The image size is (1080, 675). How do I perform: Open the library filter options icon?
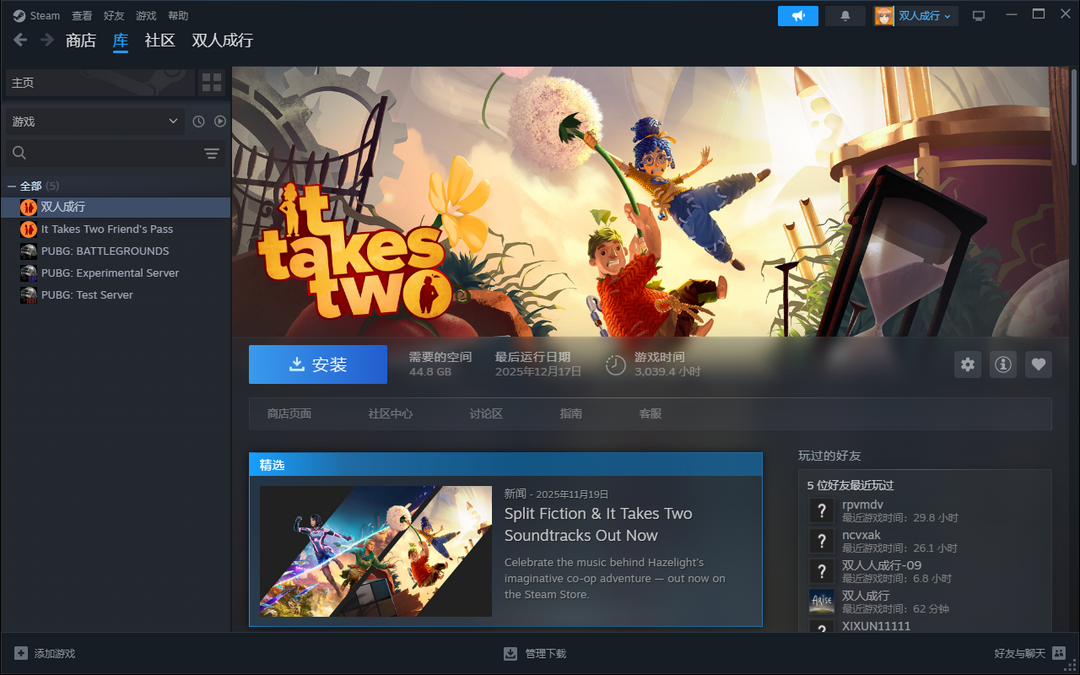(x=211, y=153)
